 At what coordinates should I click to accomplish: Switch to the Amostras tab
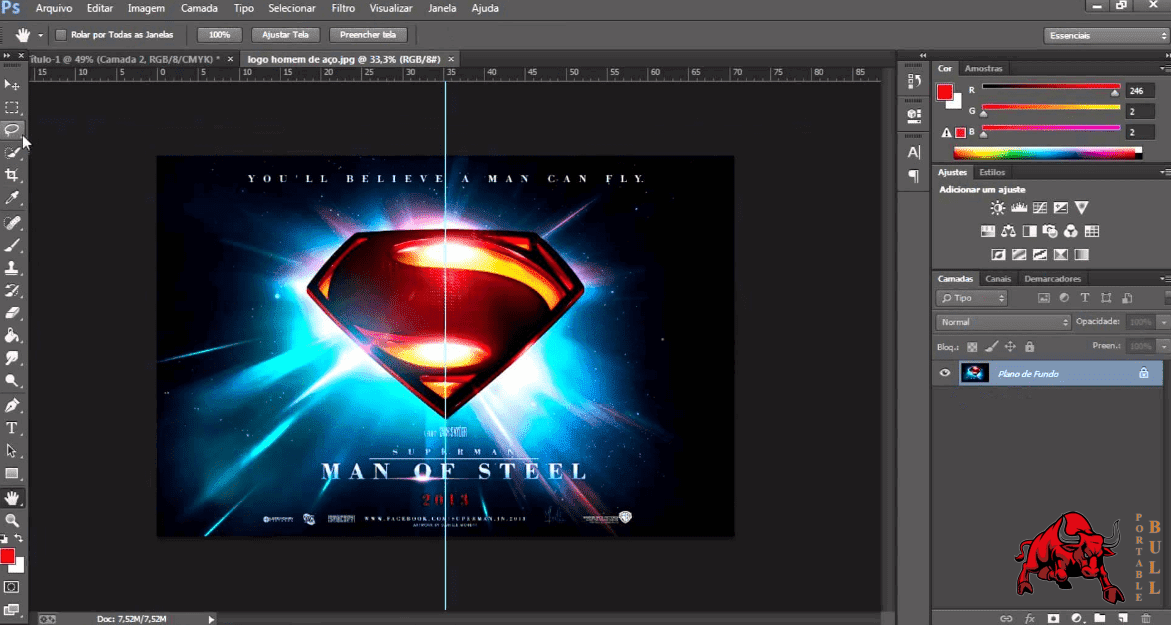coord(983,68)
